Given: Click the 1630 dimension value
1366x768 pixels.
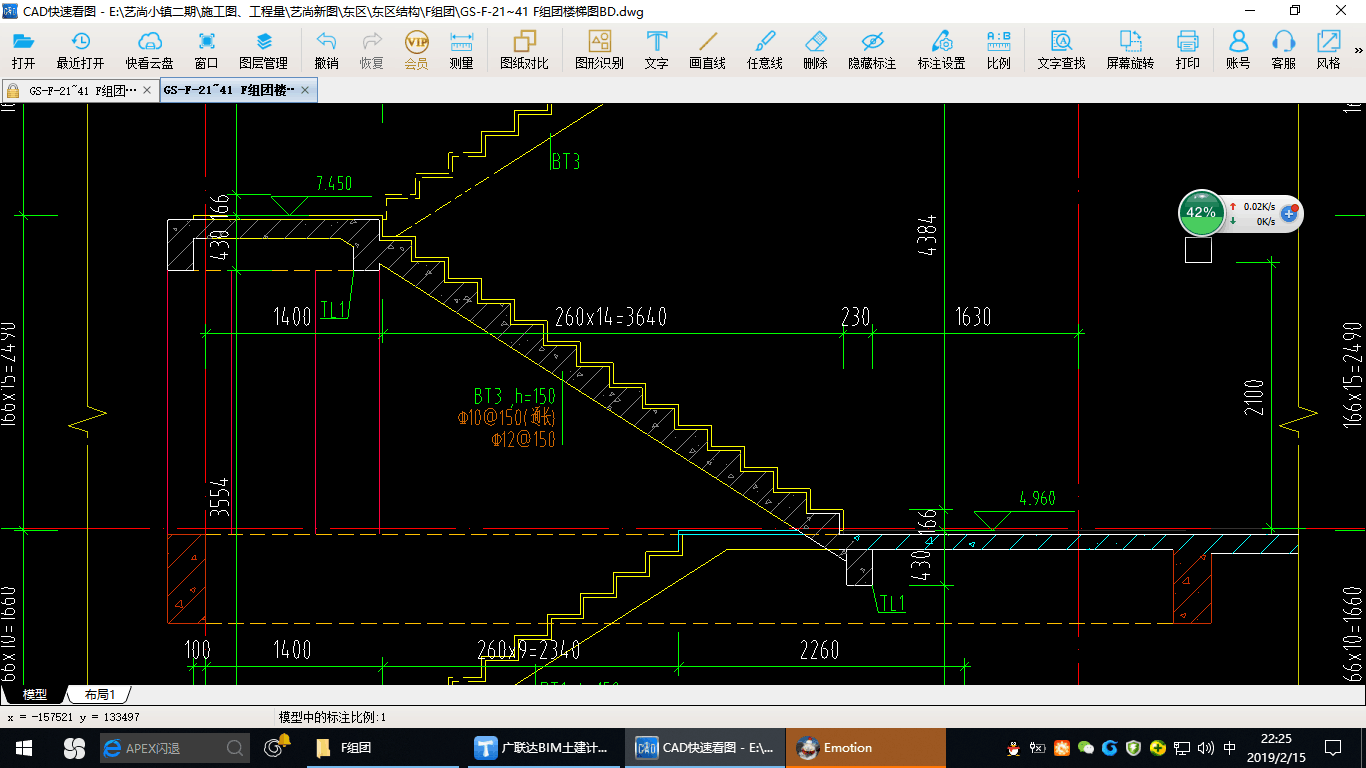Looking at the screenshot, I should point(973,317).
